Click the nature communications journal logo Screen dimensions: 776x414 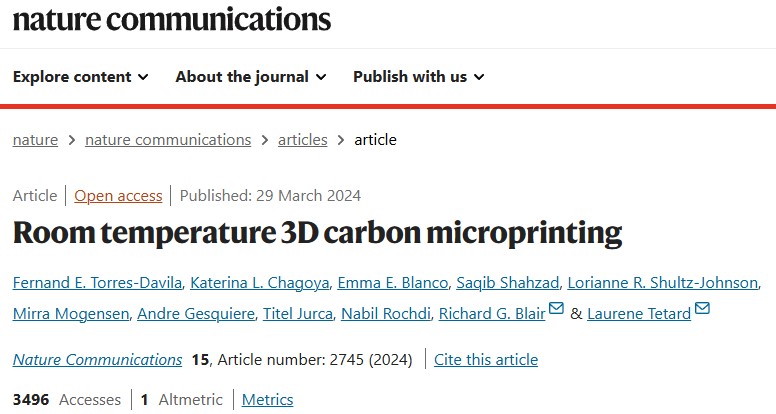pyautogui.click(x=171, y=19)
